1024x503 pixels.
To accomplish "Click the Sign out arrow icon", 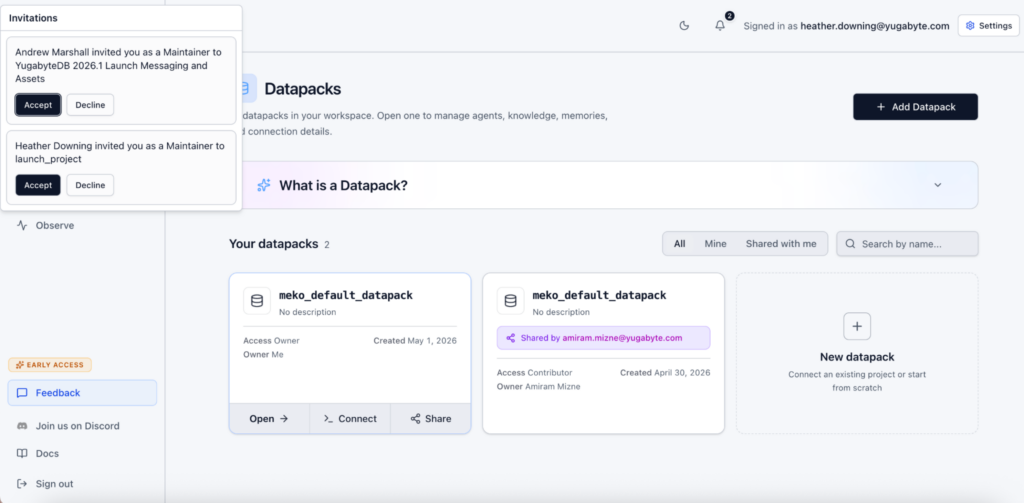I will tap(22, 484).
